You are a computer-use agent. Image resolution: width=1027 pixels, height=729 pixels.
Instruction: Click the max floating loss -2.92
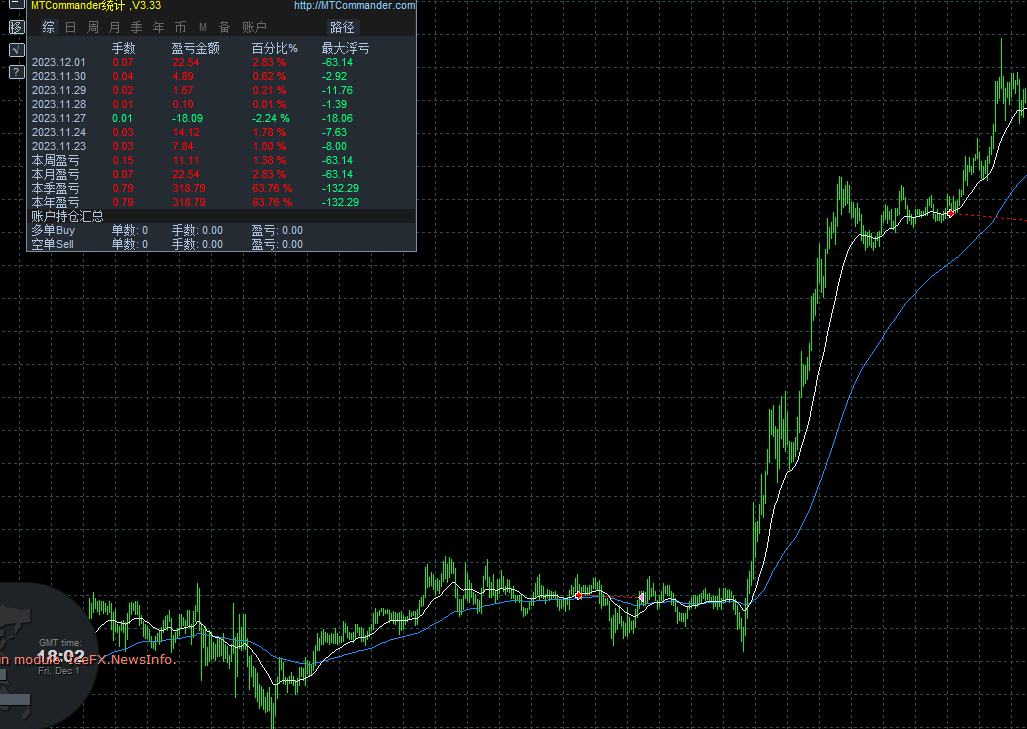tap(334, 76)
